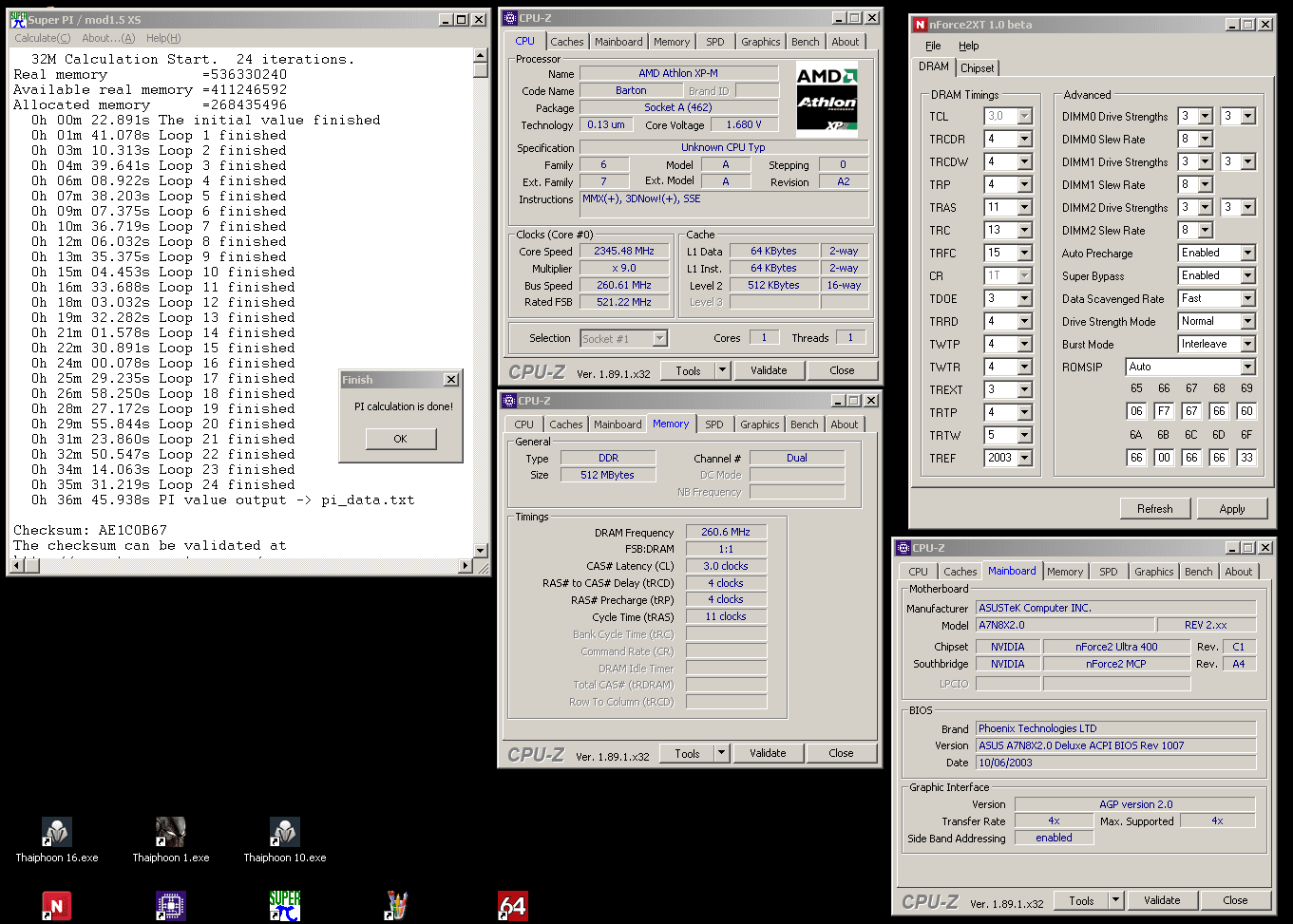Click Super PI vertical scrollbar down arrow
This screenshot has width=1293, height=924.
[x=481, y=550]
